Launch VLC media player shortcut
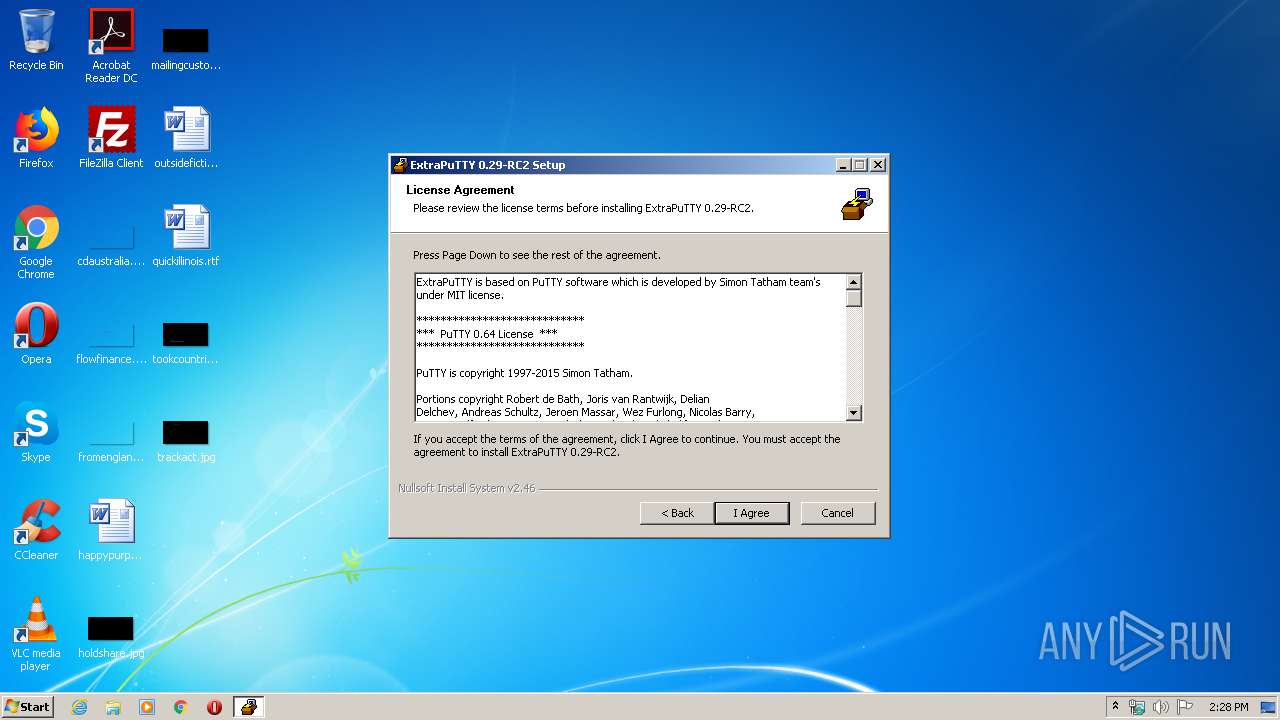The image size is (1280, 720). coord(36,634)
